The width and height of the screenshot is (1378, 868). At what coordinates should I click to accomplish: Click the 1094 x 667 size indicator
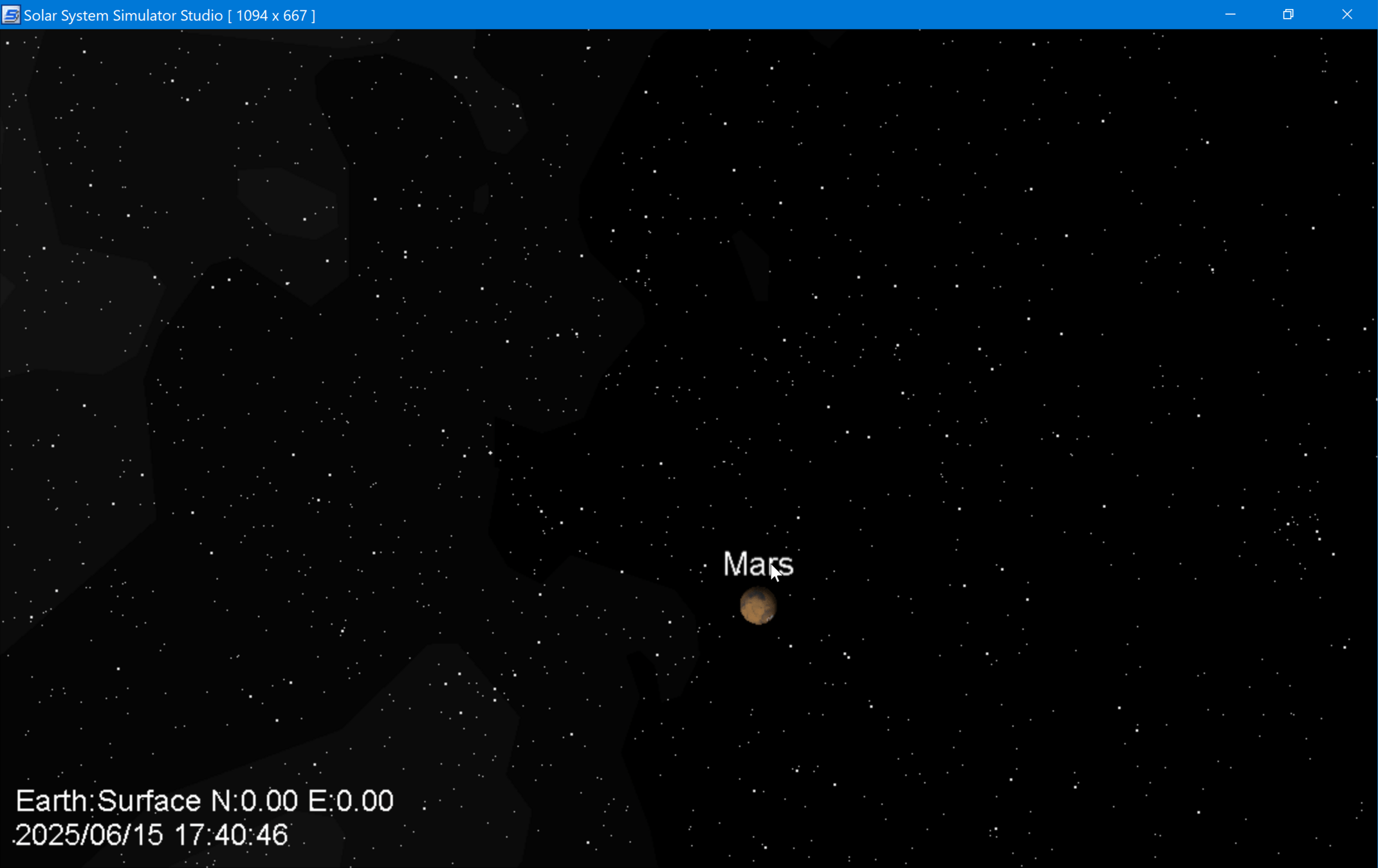coord(271,15)
